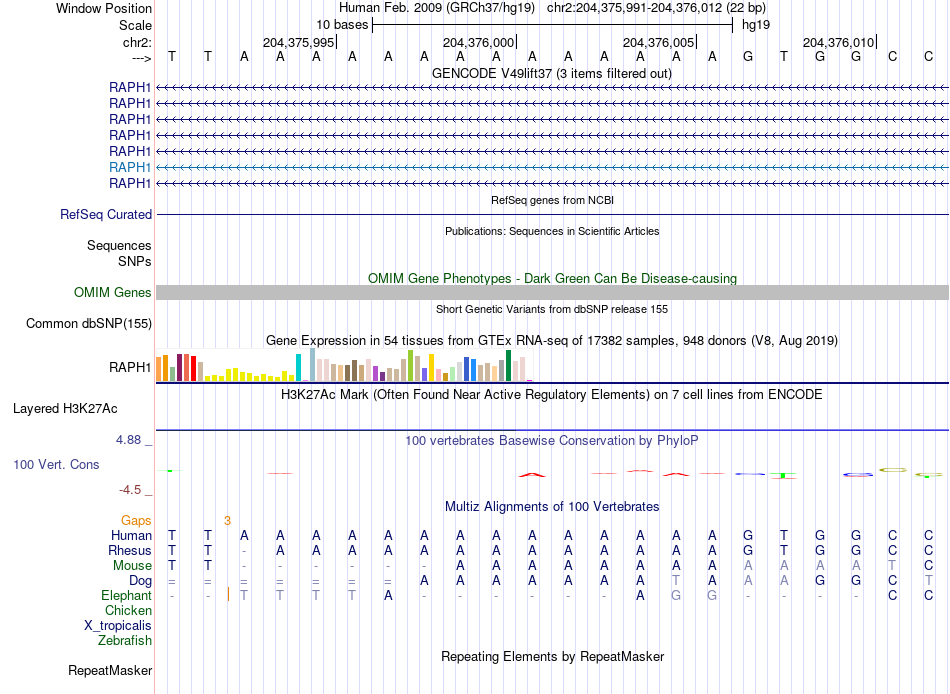The height and width of the screenshot is (694, 950).
Task: Click the OMIM Genes track label
Action: [x=112, y=293]
